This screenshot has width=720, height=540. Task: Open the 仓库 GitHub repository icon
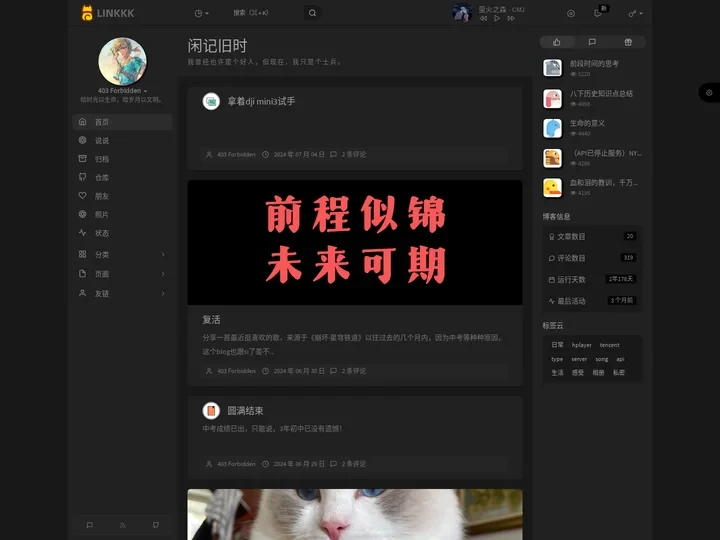tap(82, 177)
